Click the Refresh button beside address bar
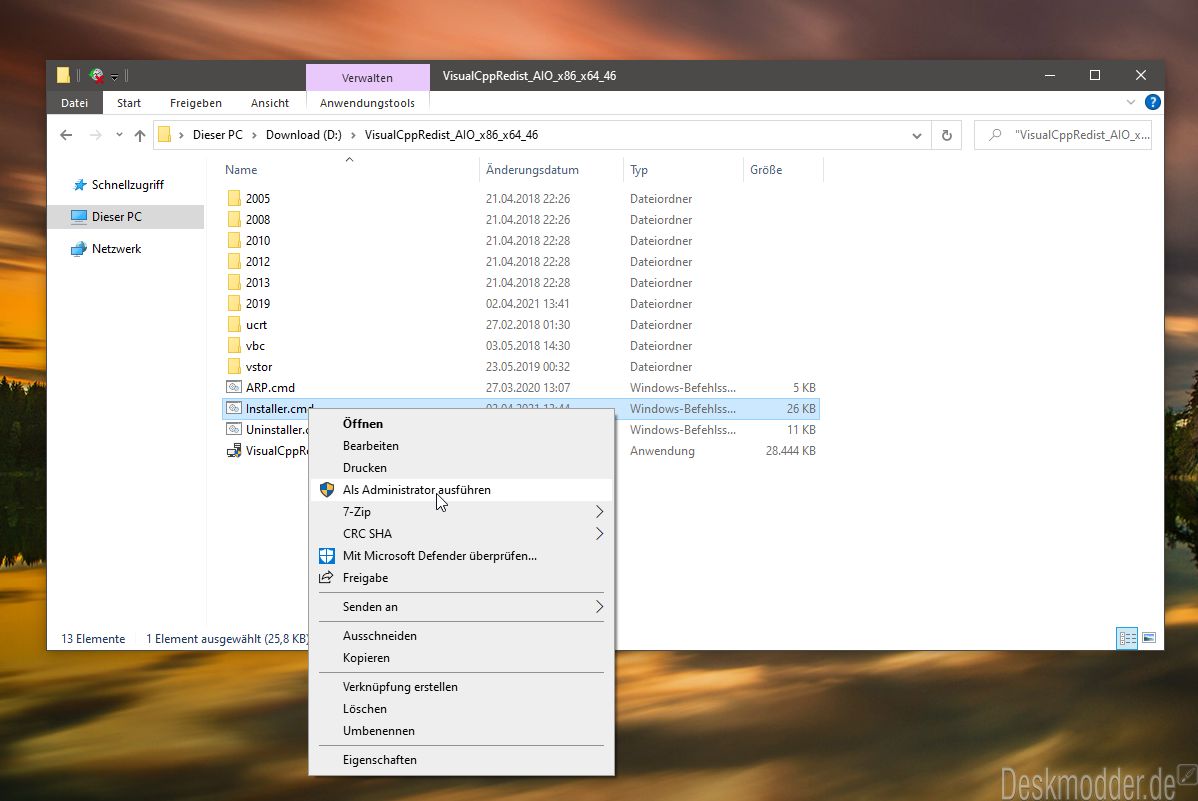Screen dimensions: 1198x801 946,135
